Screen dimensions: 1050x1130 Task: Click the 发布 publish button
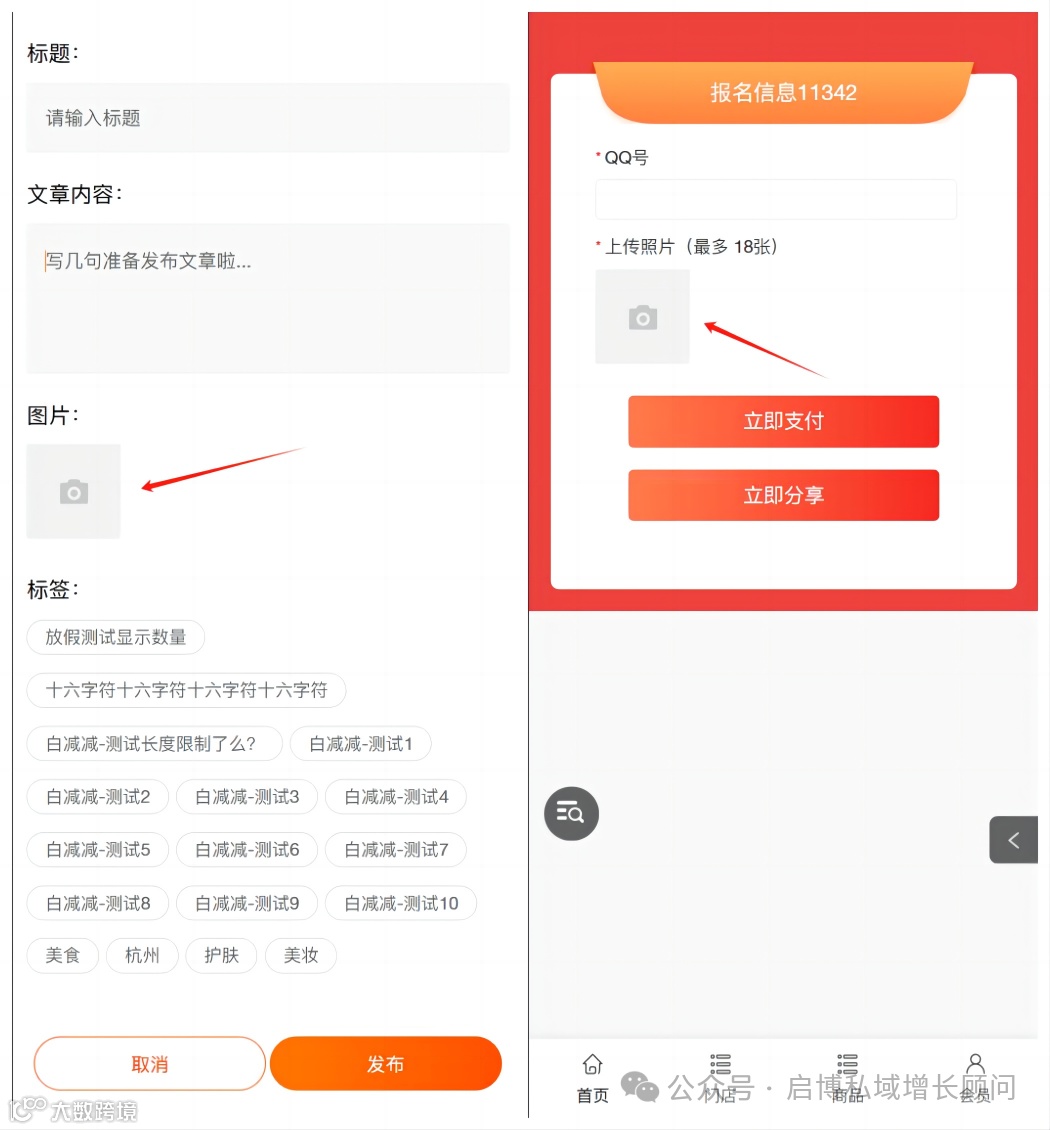(386, 1064)
